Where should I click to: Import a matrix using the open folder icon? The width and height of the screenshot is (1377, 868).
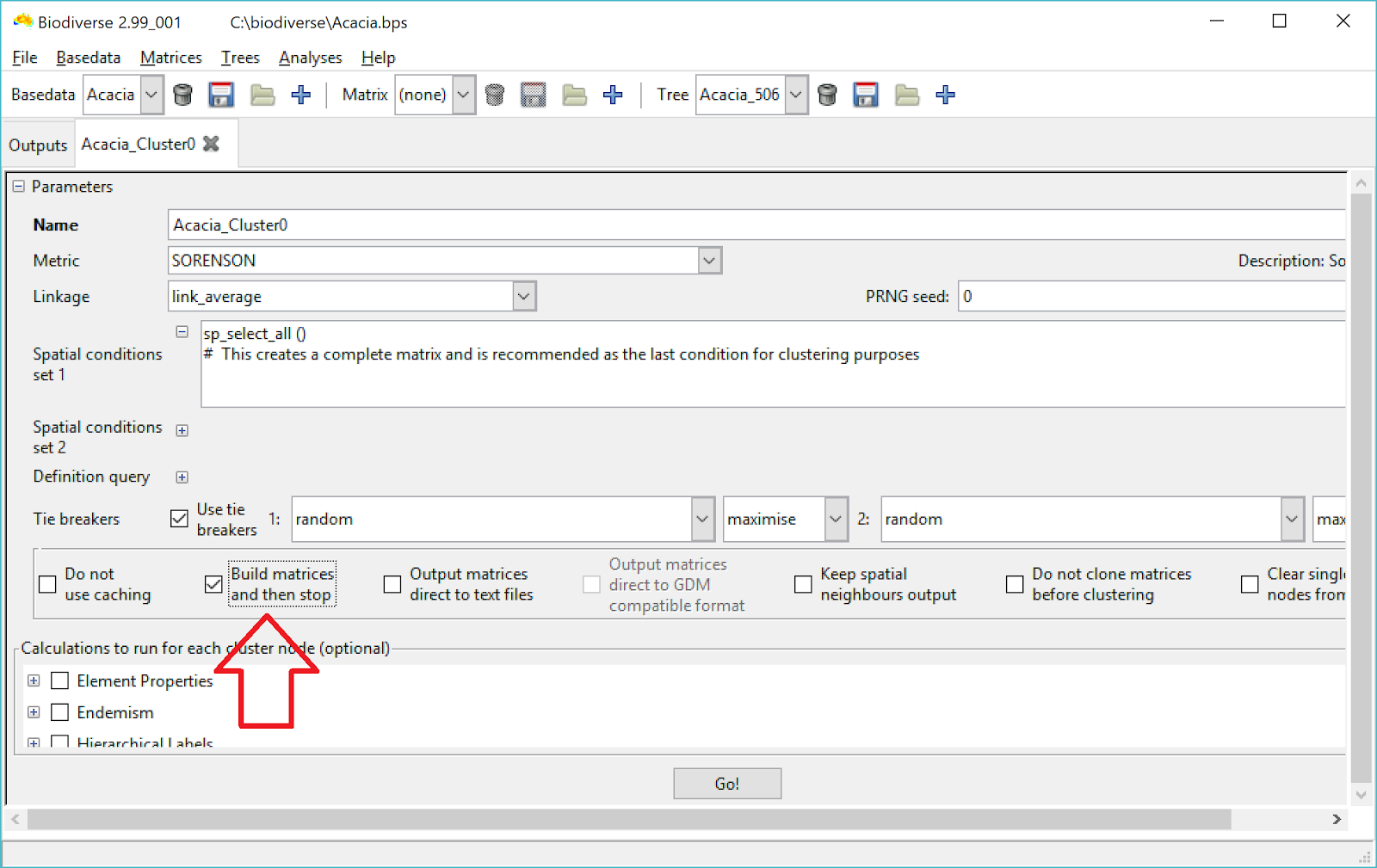click(x=574, y=95)
